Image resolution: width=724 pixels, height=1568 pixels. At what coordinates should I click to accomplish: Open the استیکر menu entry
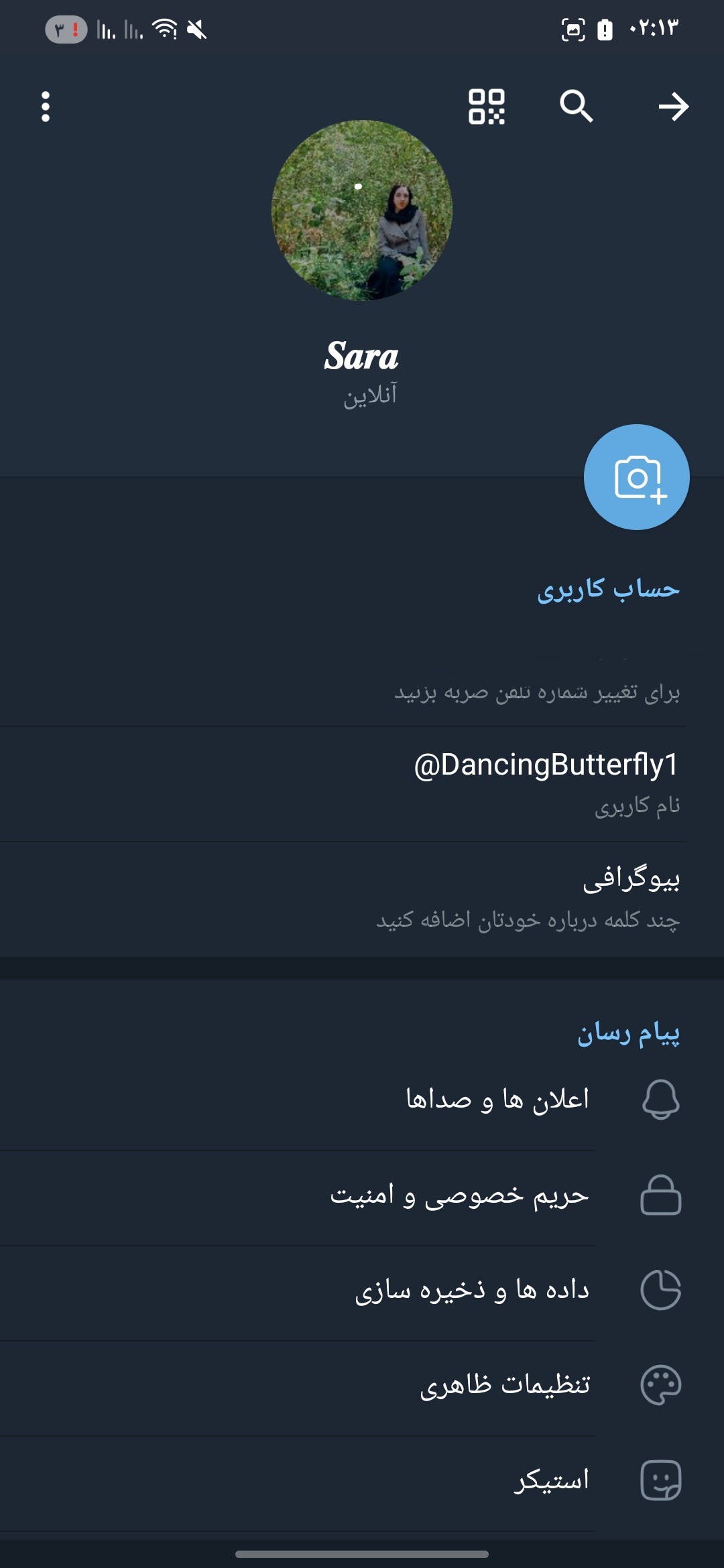tap(551, 1480)
